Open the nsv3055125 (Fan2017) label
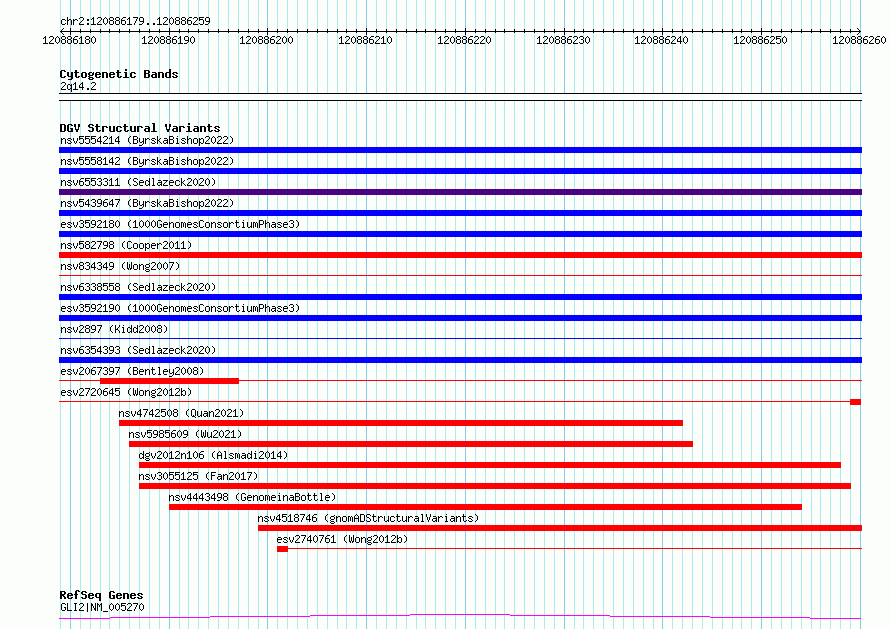Screen dimensions: 890x629 pyautogui.click(x=198, y=476)
